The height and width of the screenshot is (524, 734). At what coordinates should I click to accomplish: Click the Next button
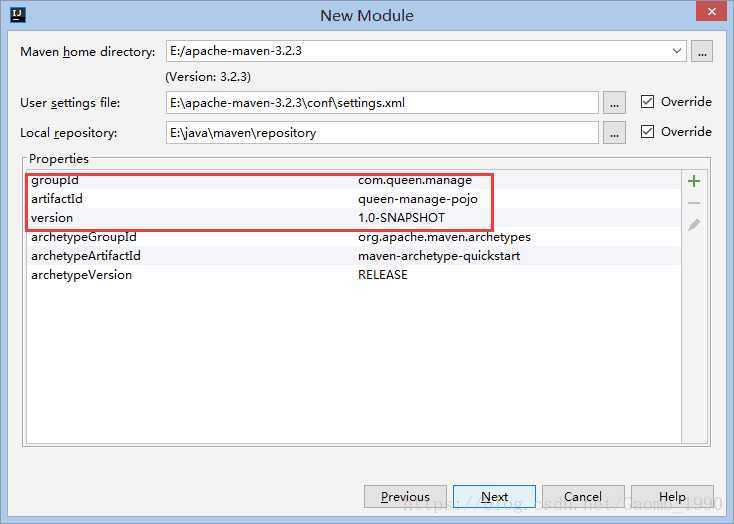click(494, 496)
